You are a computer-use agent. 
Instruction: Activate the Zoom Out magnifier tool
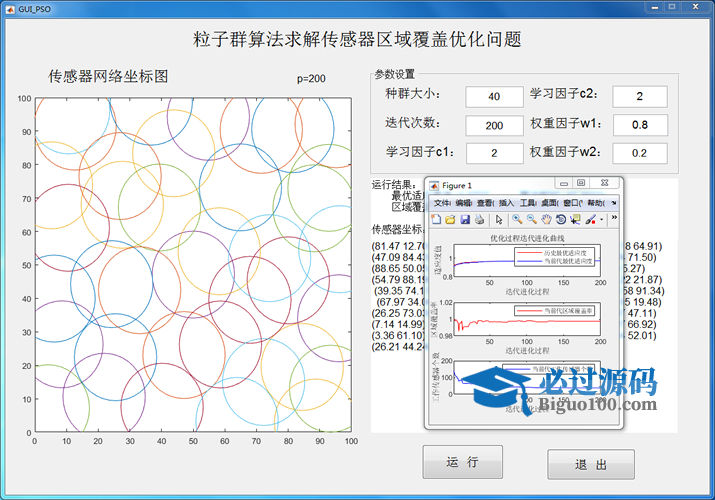(x=532, y=220)
